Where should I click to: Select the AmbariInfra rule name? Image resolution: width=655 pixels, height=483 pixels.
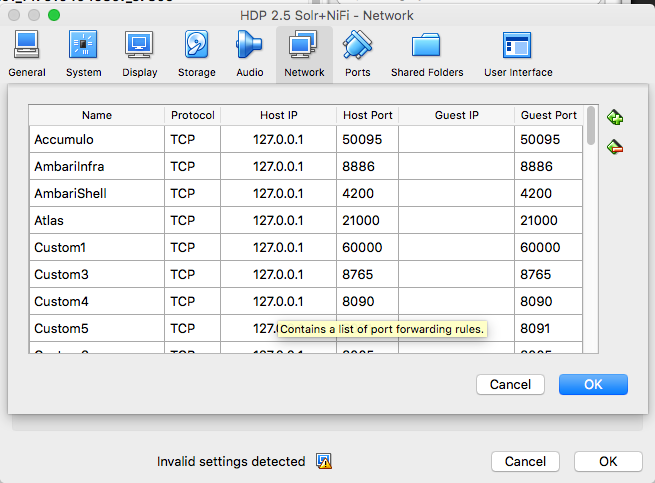[97, 166]
